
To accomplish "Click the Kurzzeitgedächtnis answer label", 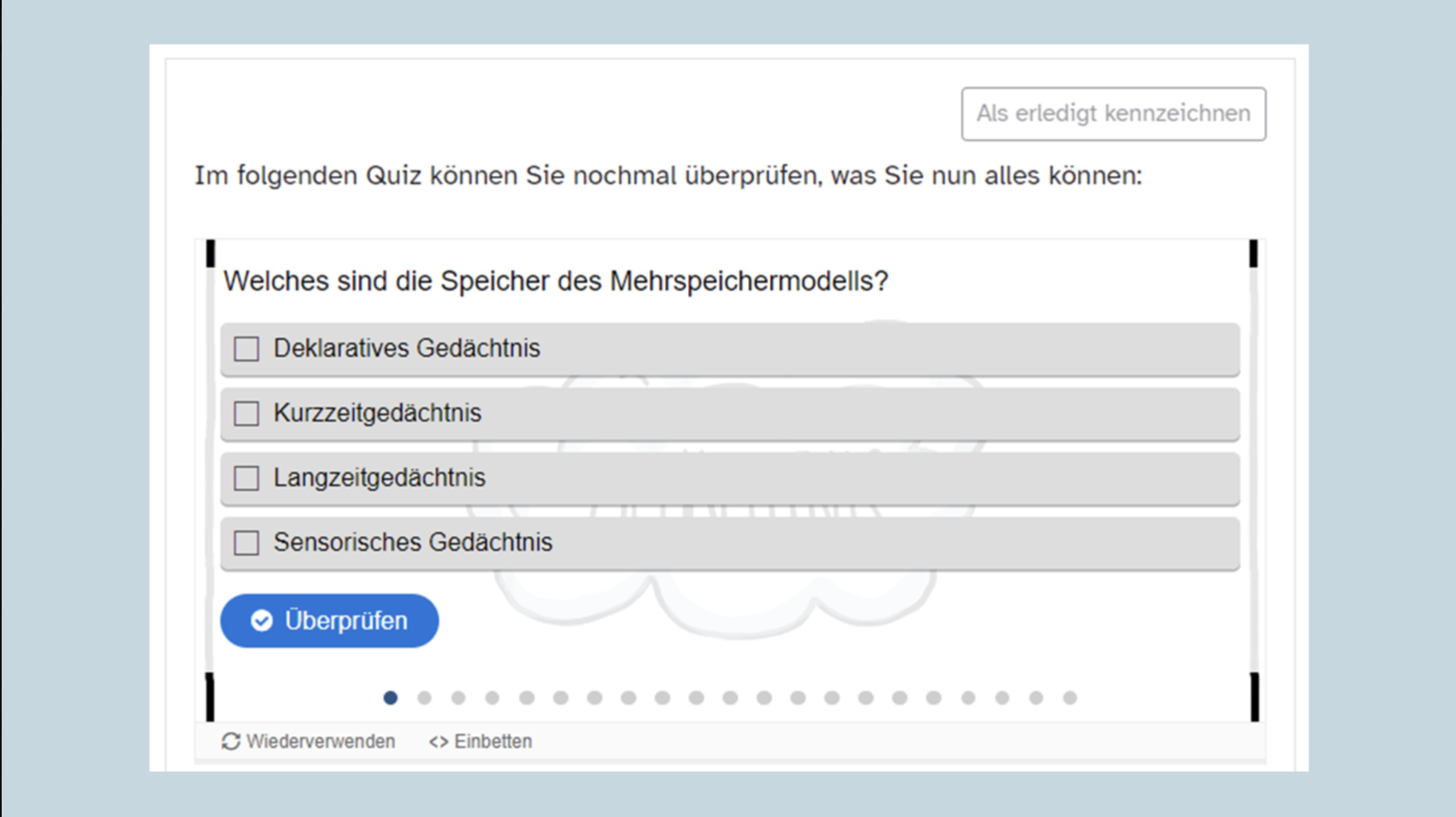I will pyautogui.click(x=378, y=413).
